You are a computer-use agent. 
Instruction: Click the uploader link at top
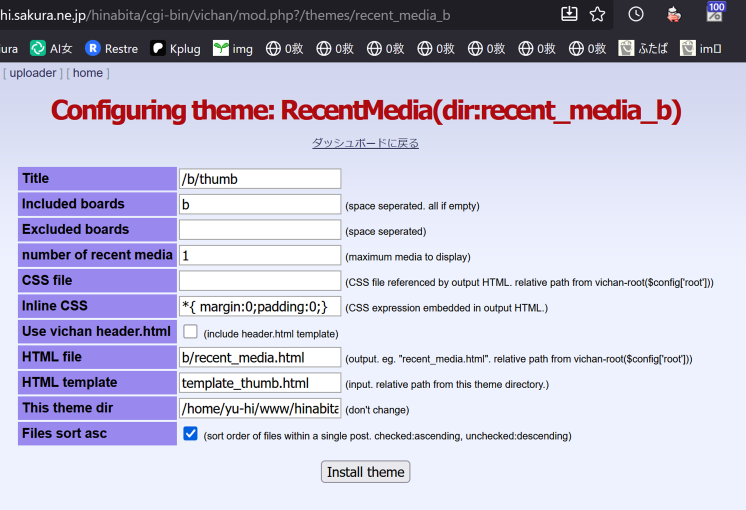[x=33, y=73]
